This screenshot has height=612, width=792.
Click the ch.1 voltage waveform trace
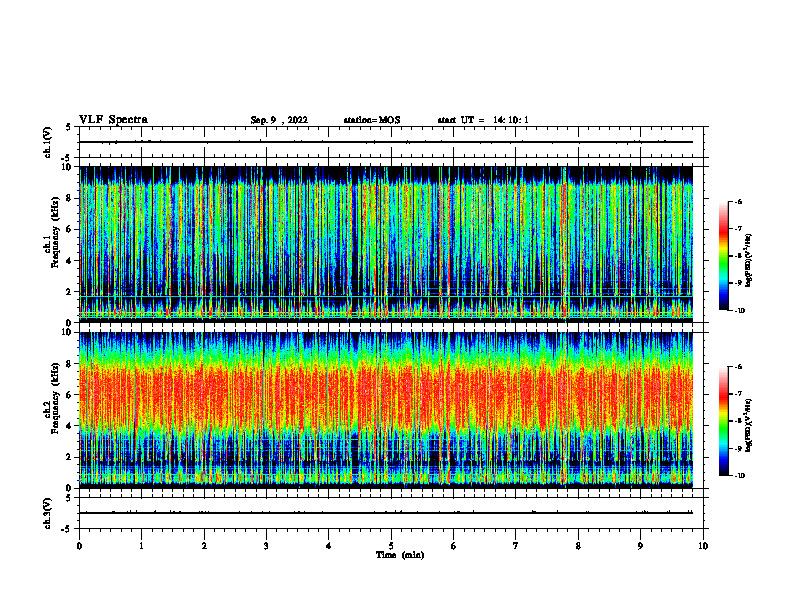coord(386,142)
